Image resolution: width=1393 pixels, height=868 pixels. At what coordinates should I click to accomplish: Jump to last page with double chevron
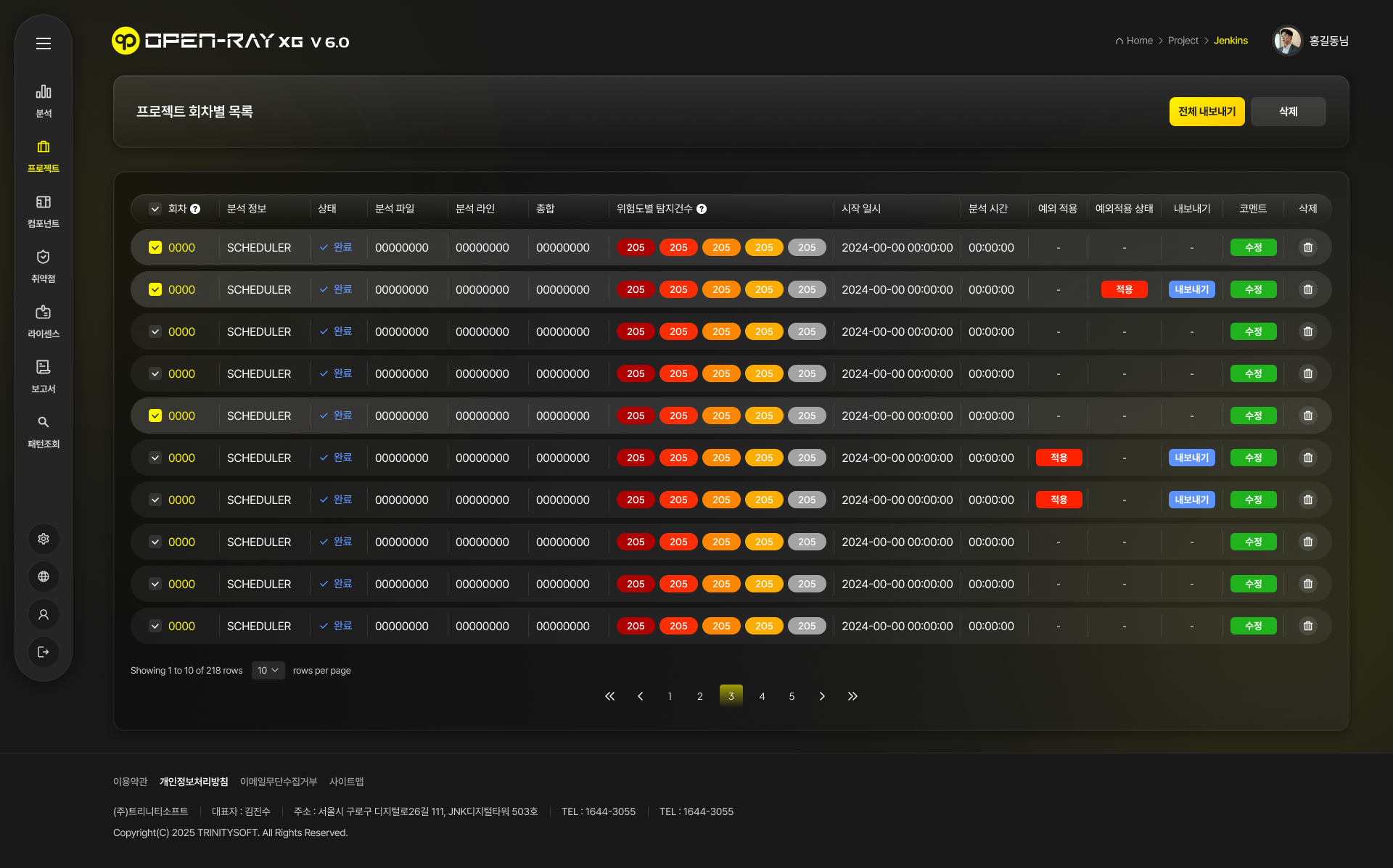pyautogui.click(x=852, y=696)
